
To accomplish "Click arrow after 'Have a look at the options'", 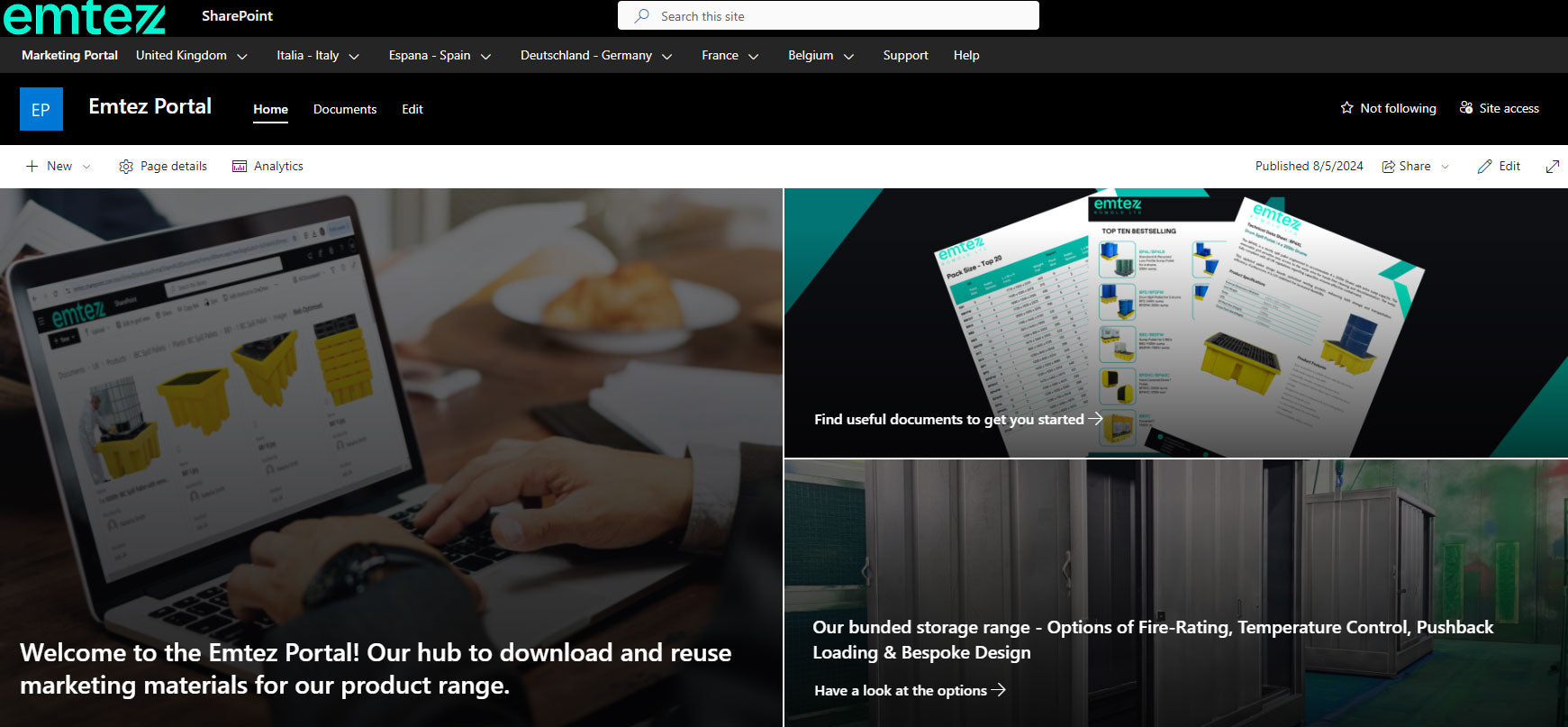I will click(998, 690).
